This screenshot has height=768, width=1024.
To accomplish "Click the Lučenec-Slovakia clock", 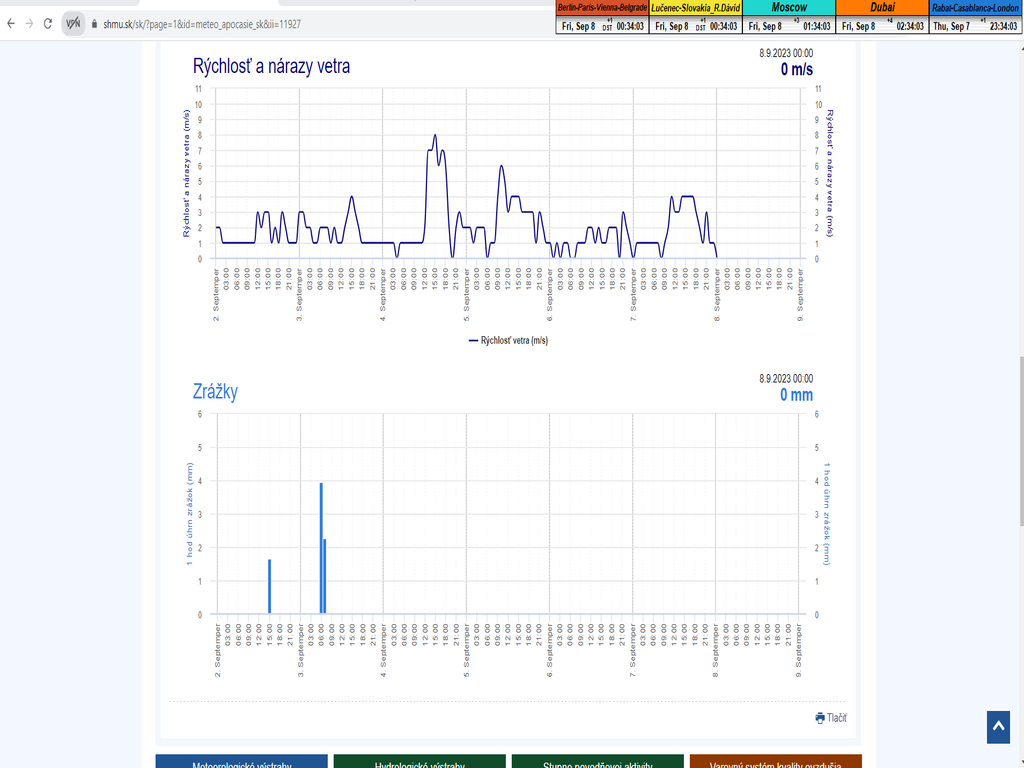I will pyautogui.click(x=695, y=17).
